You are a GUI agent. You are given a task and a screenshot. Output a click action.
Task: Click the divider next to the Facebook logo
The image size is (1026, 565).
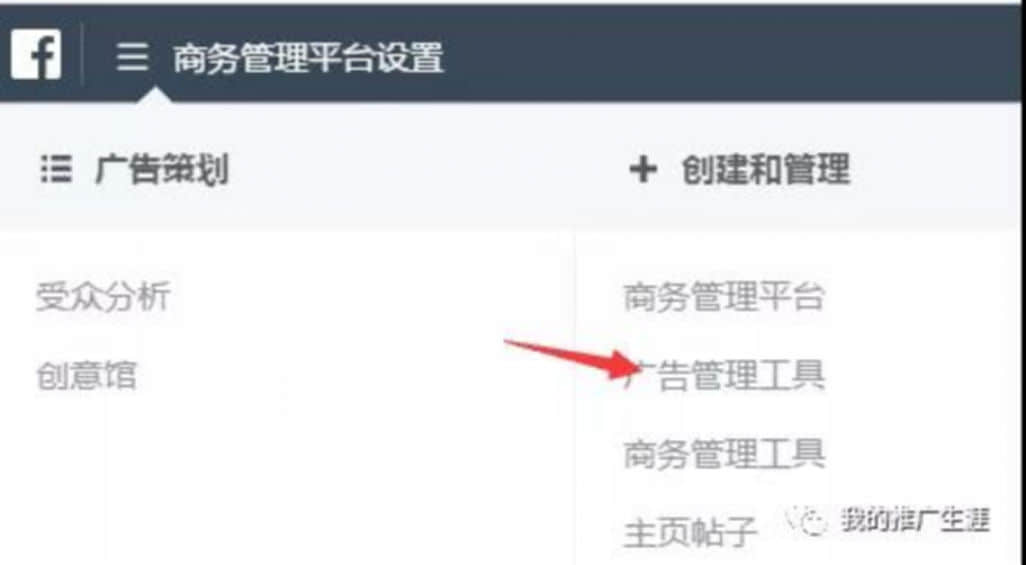click(82, 54)
